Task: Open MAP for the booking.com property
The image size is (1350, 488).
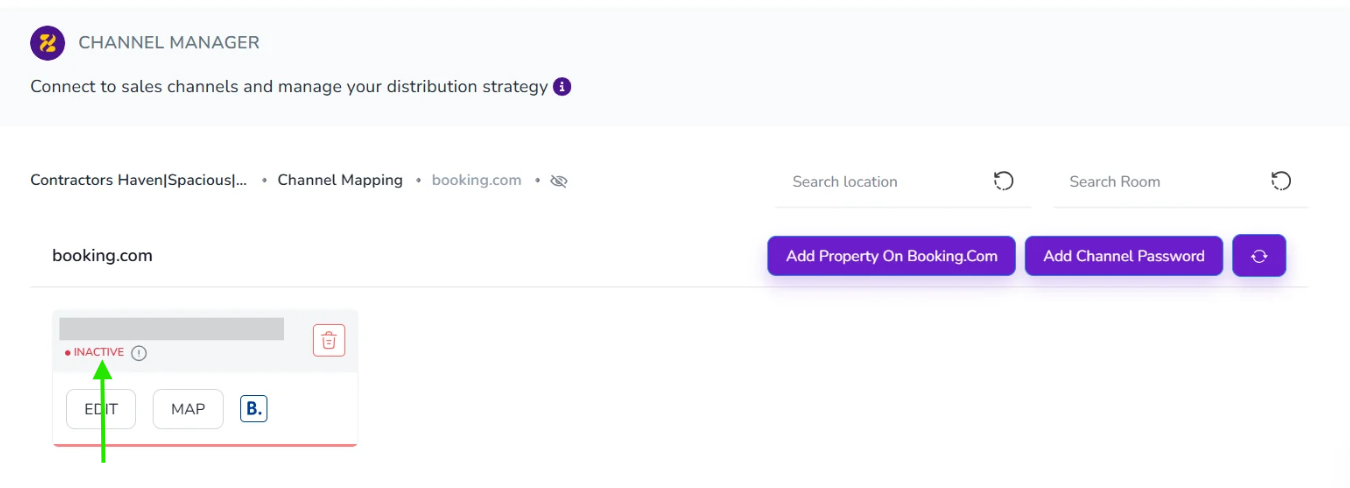Action: click(x=188, y=409)
